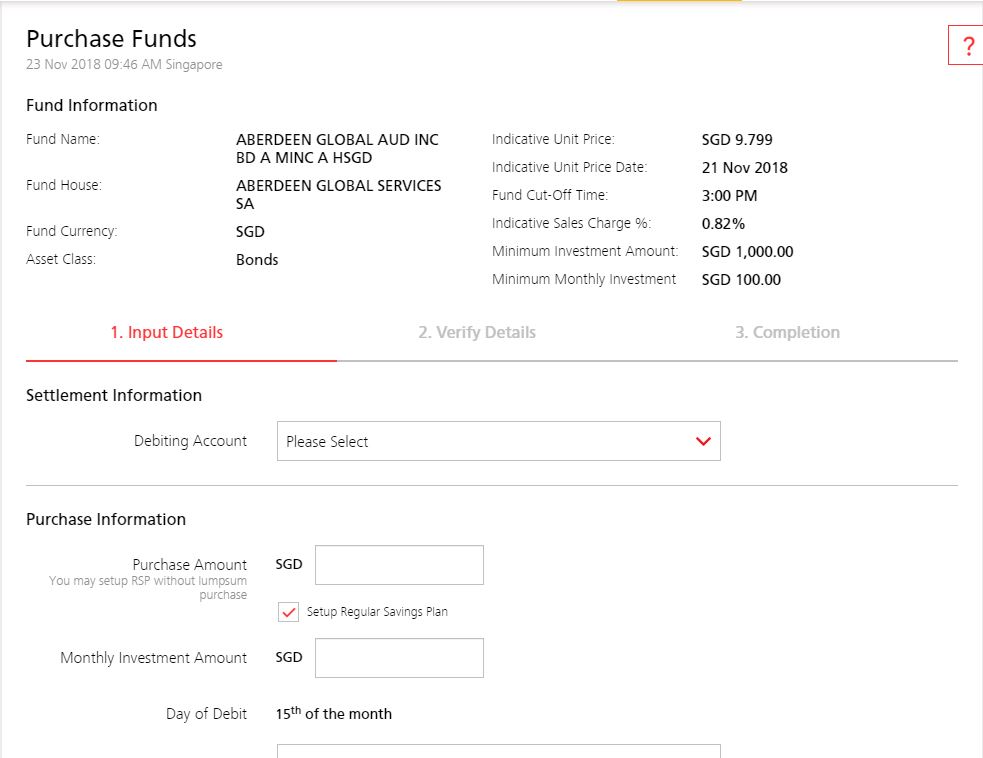Click the Fund Information section heading
The image size is (983, 758).
tap(92, 105)
